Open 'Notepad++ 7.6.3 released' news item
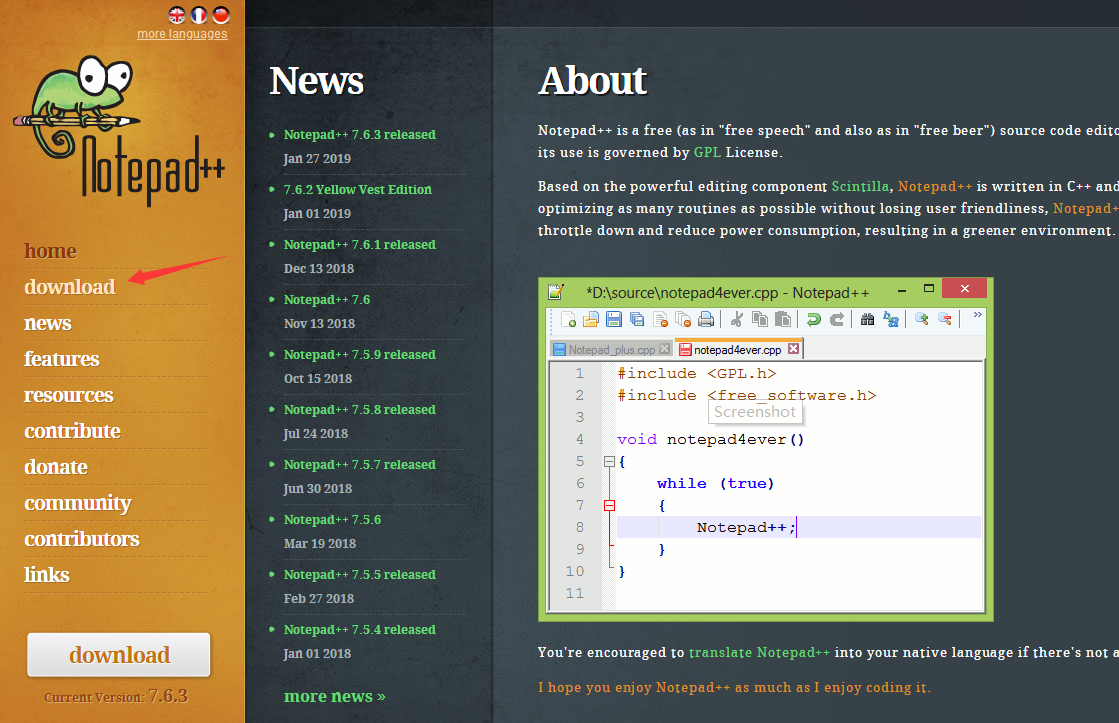Viewport: 1119px width, 723px height. point(359,135)
